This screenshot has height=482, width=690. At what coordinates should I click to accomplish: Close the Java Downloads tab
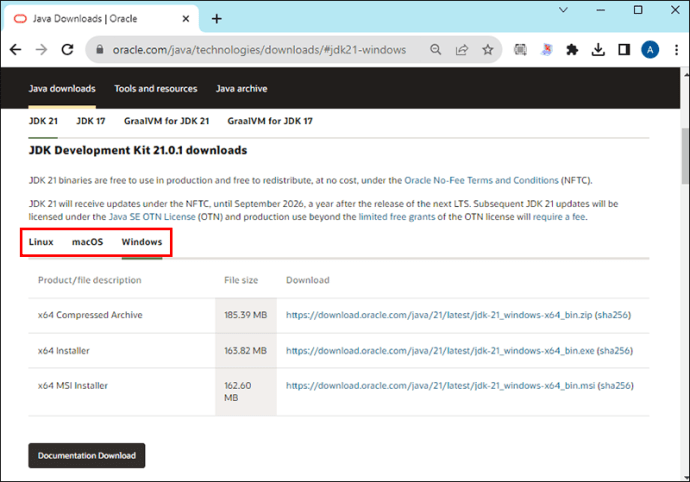(186, 18)
